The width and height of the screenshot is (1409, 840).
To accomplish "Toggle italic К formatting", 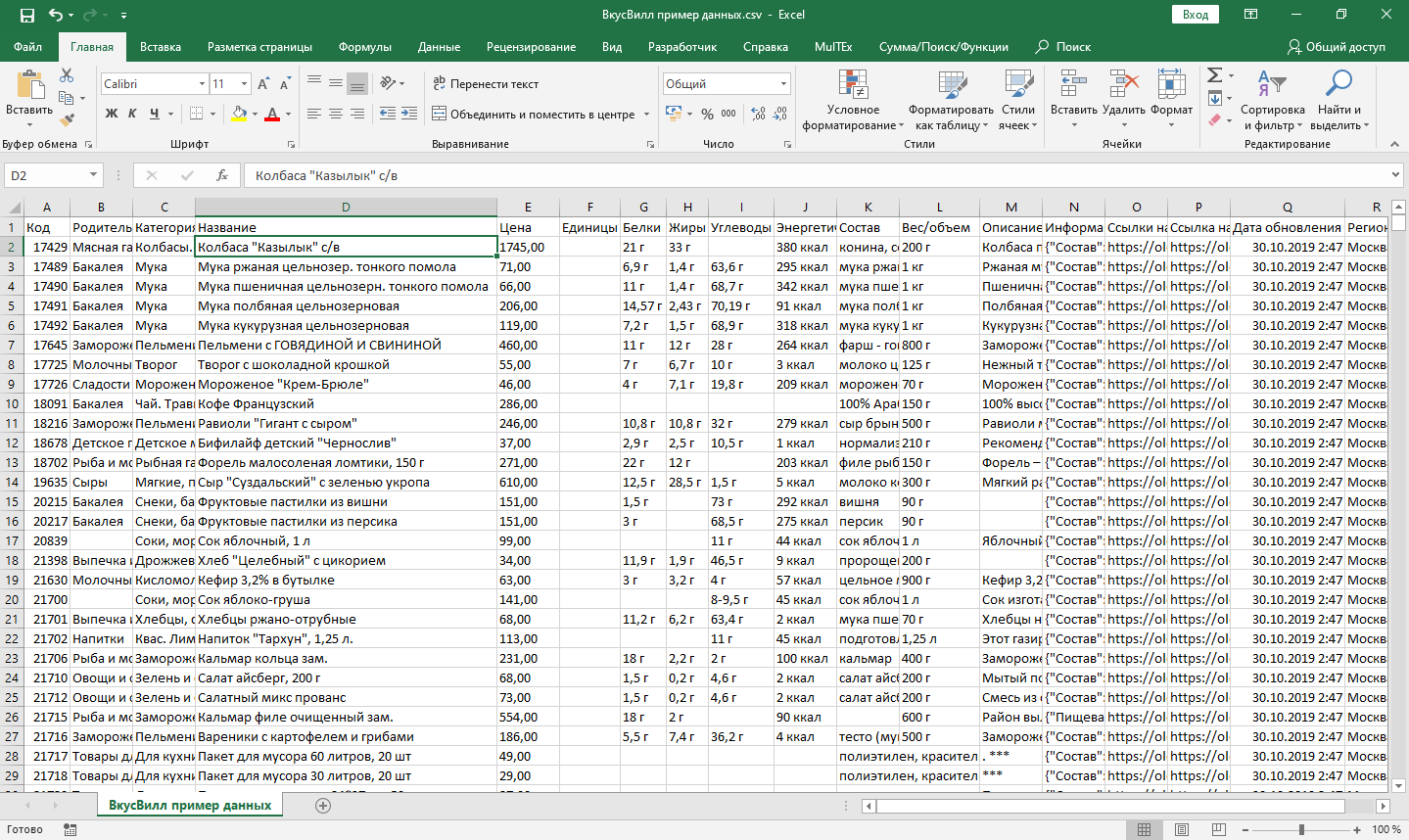I will (132, 114).
